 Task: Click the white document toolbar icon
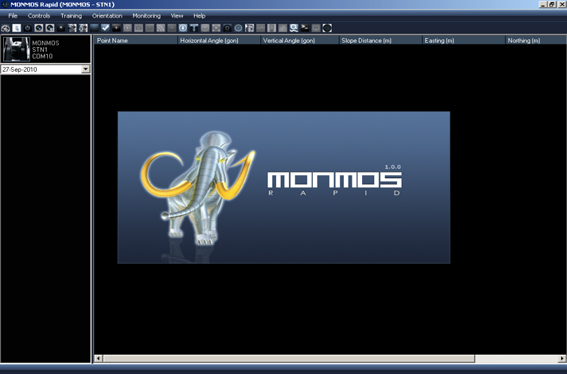click(17, 28)
